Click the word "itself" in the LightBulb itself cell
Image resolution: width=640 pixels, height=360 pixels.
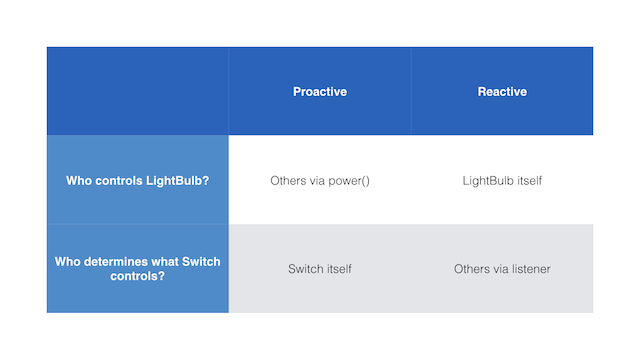coord(529,181)
